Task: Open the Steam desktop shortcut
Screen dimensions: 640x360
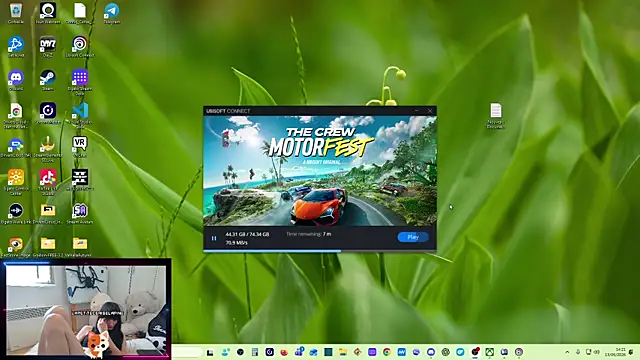Action: (48, 80)
